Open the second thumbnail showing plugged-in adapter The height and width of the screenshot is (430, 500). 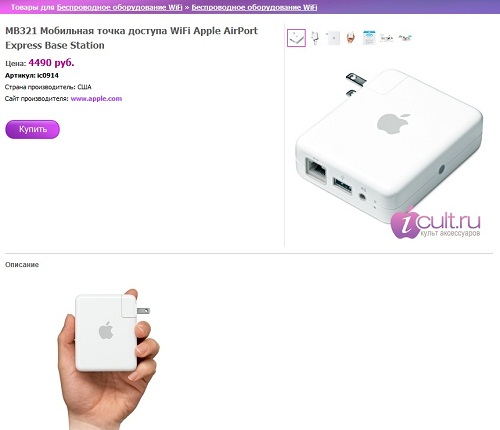315,38
